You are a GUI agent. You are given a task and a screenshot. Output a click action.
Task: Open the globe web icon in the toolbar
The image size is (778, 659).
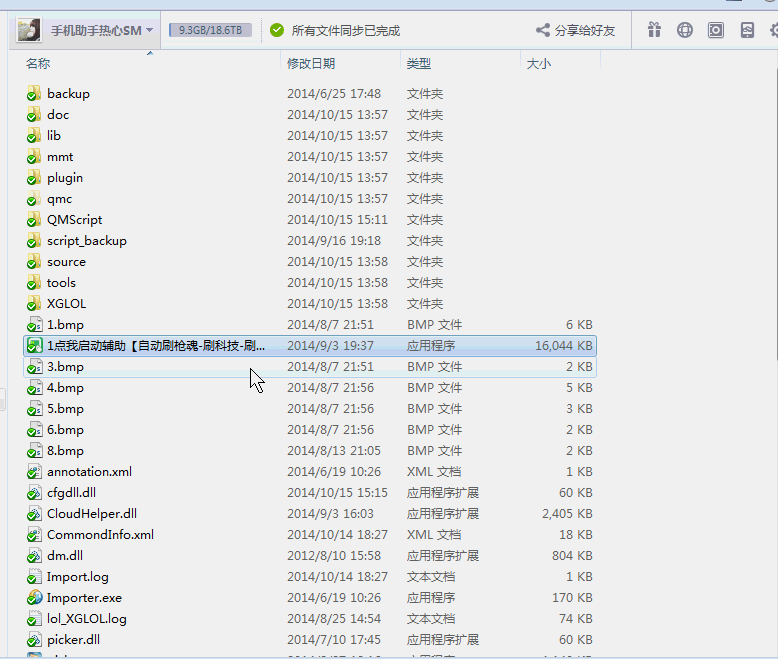click(685, 30)
